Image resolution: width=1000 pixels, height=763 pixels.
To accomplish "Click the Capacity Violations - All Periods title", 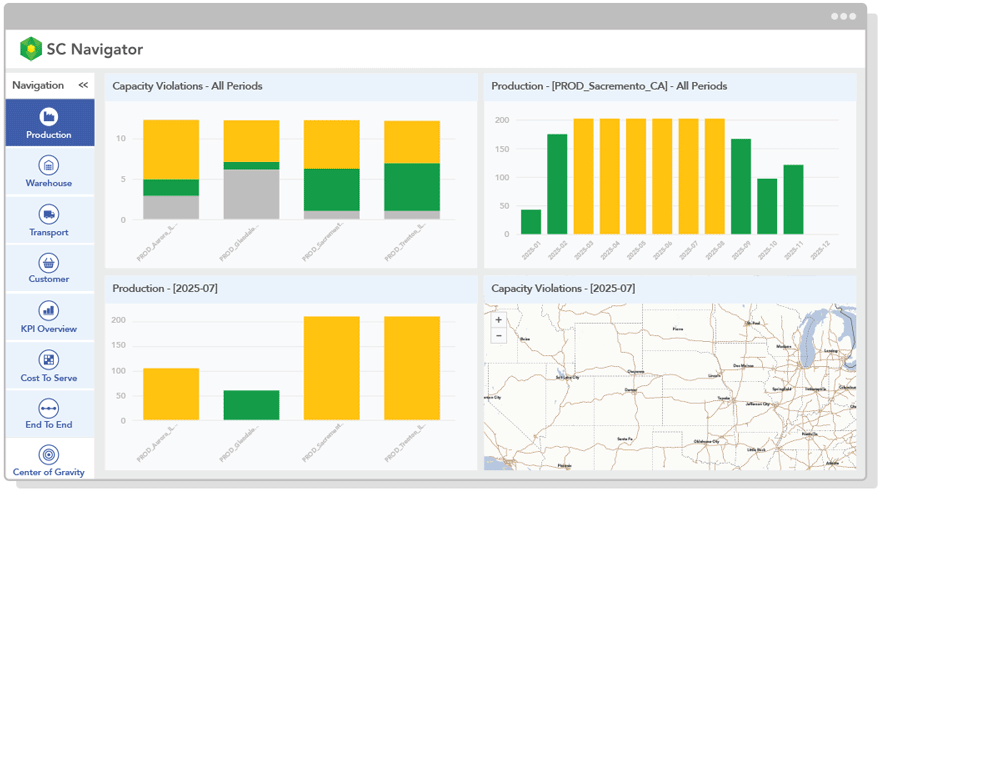I will click(187, 86).
